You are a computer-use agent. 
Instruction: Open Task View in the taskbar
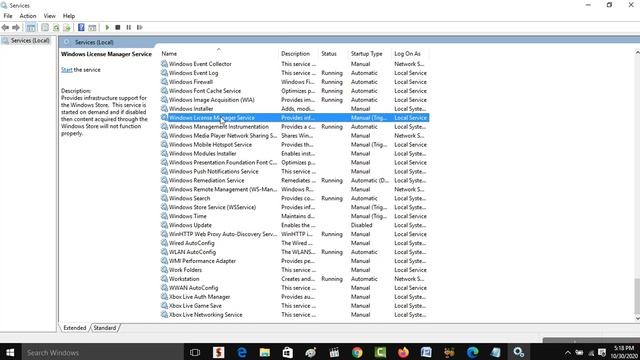[x=195, y=352]
